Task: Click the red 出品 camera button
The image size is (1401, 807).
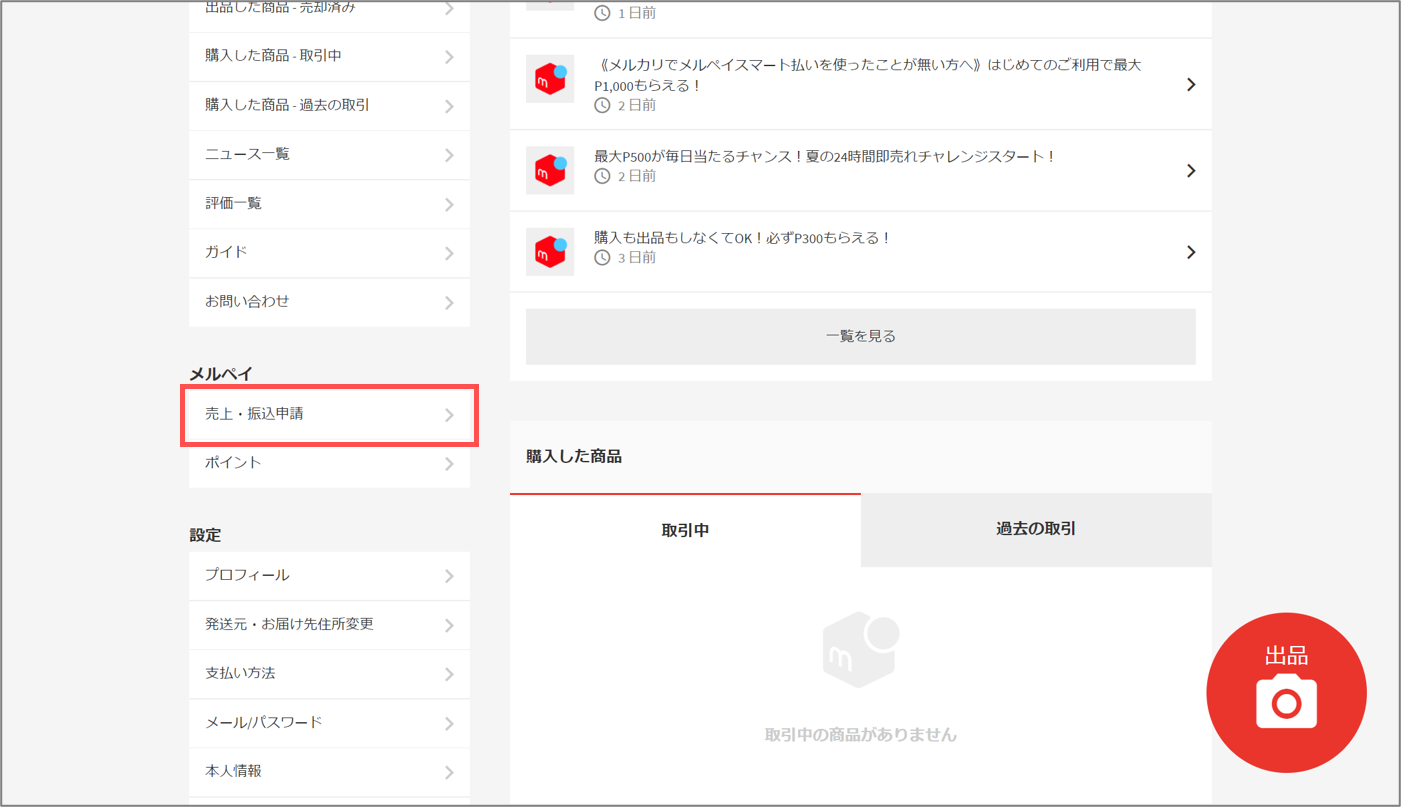Action: [x=1286, y=693]
